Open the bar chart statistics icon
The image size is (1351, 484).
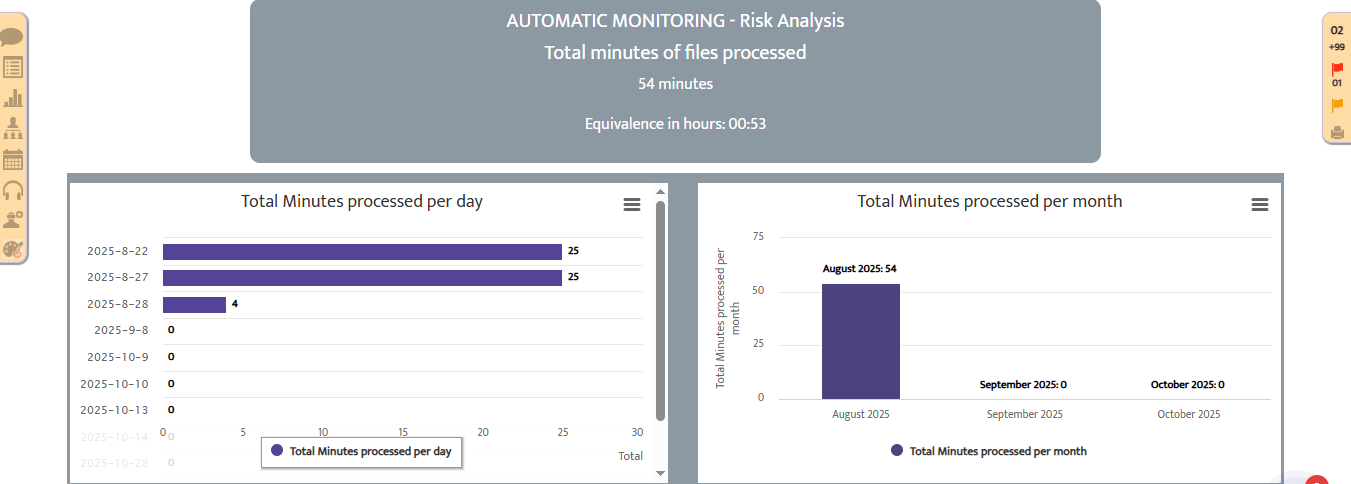13,98
